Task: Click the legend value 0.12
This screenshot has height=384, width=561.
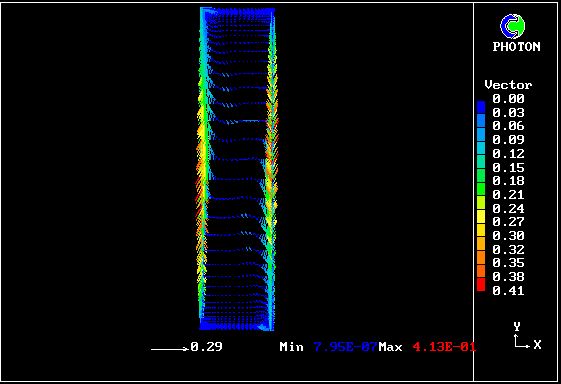Action: pyautogui.click(x=508, y=154)
